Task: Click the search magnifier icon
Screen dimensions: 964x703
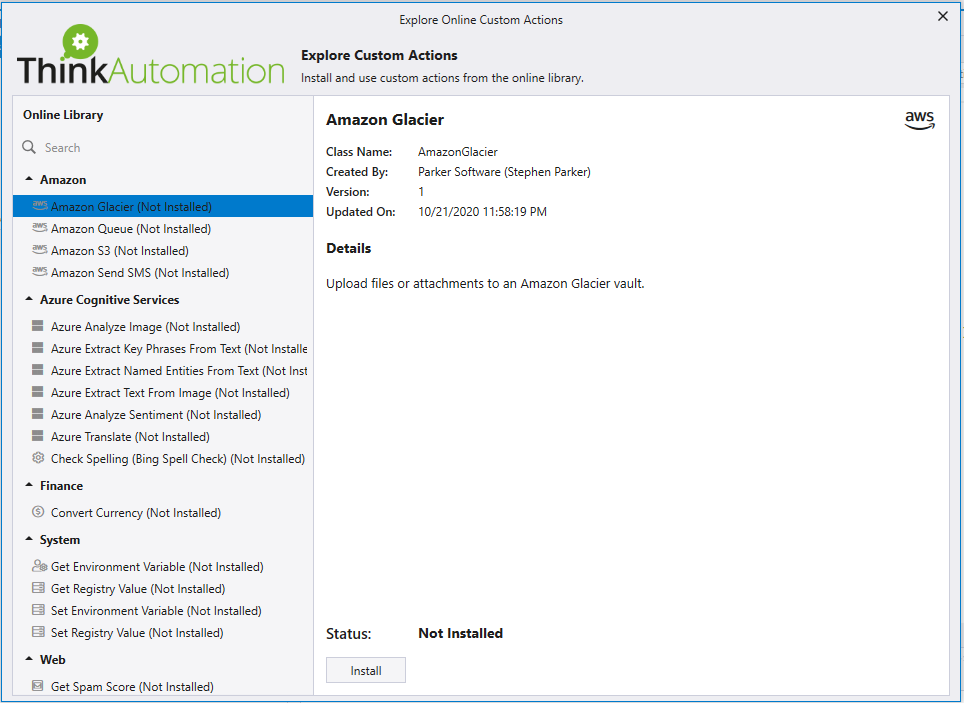Action: [29, 148]
